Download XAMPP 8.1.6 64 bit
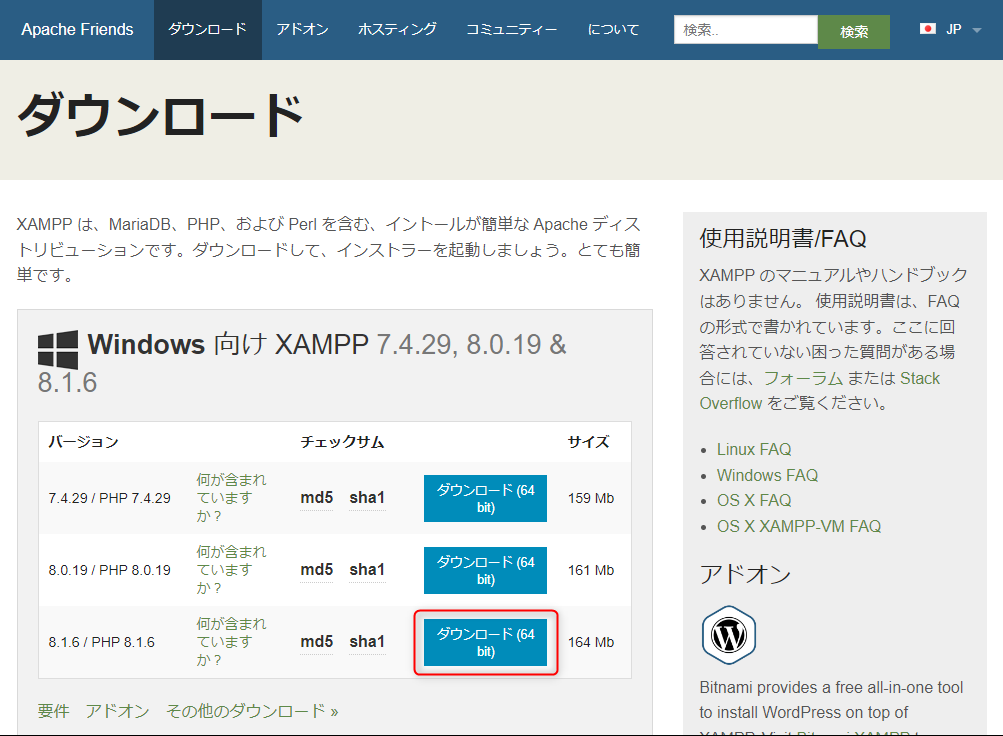Viewport: 1003px width, 736px height. pyautogui.click(x=486, y=642)
